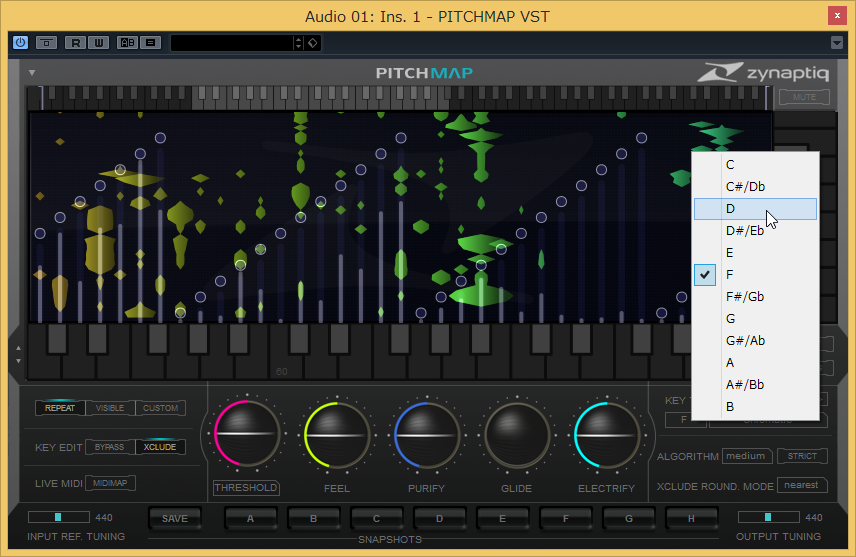
Task: Pick B from the key list
Action: click(756, 407)
